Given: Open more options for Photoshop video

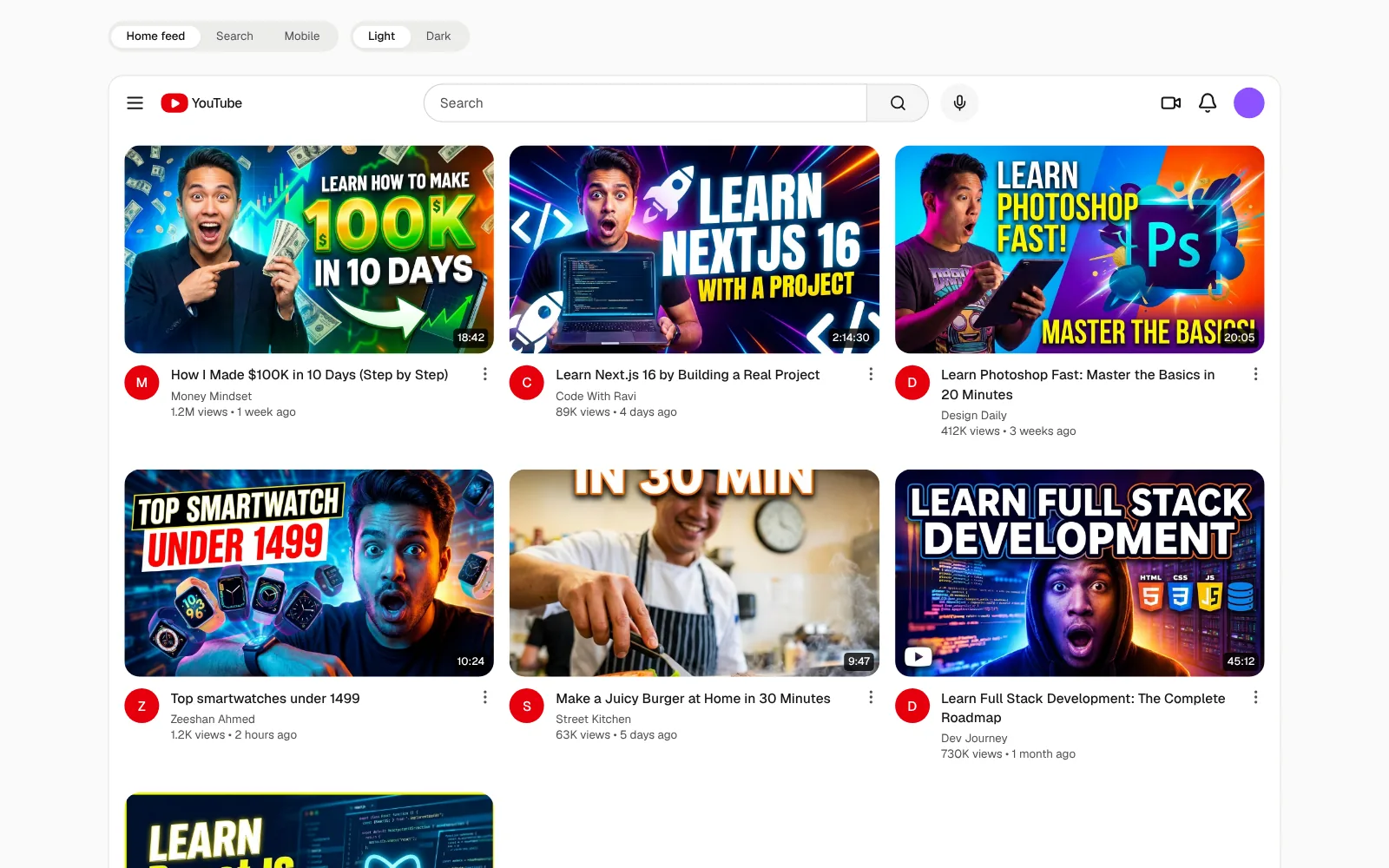Looking at the screenshot, I should point(1255,374).
